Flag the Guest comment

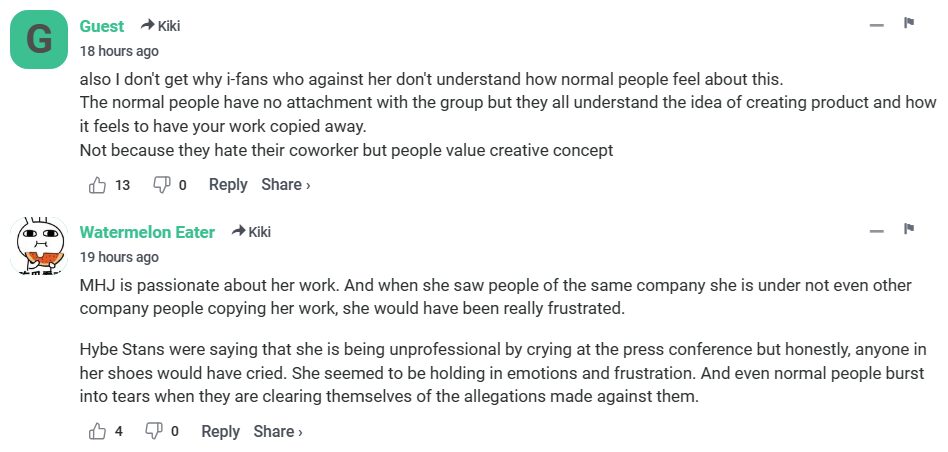coord(909,24)
